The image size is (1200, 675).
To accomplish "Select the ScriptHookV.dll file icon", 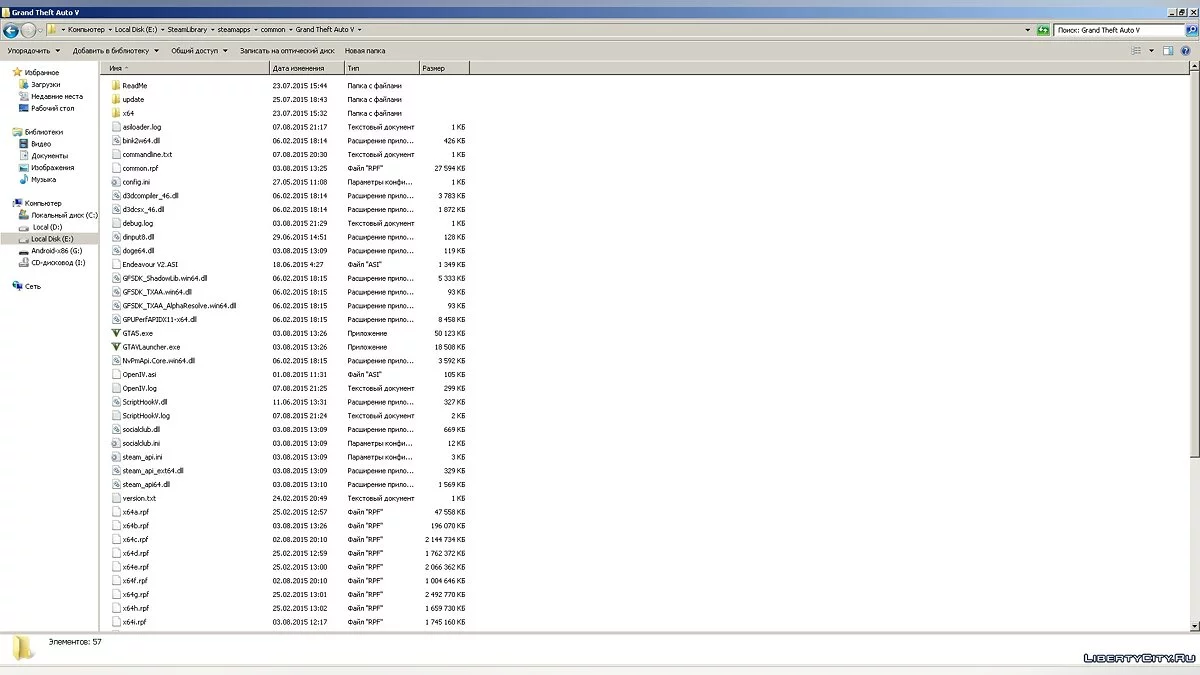I will pos(116,402).
